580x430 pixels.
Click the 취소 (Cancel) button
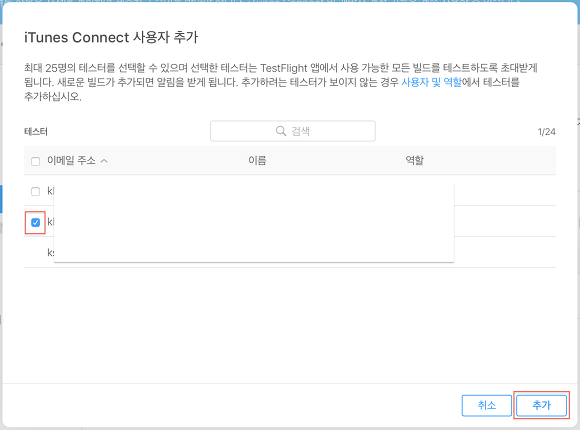point(487,405)
